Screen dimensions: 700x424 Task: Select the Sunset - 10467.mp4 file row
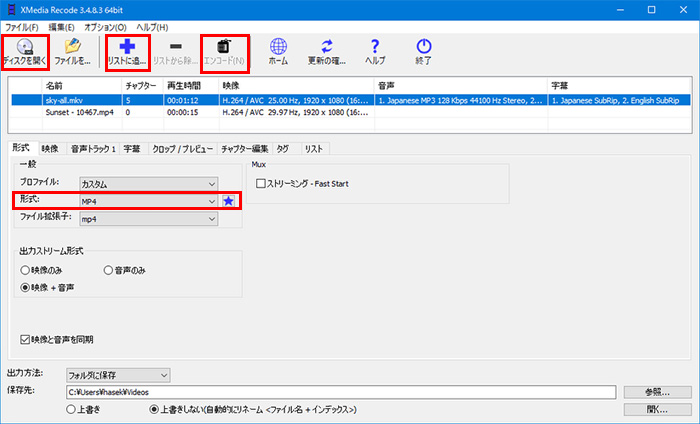click(80, 113)
